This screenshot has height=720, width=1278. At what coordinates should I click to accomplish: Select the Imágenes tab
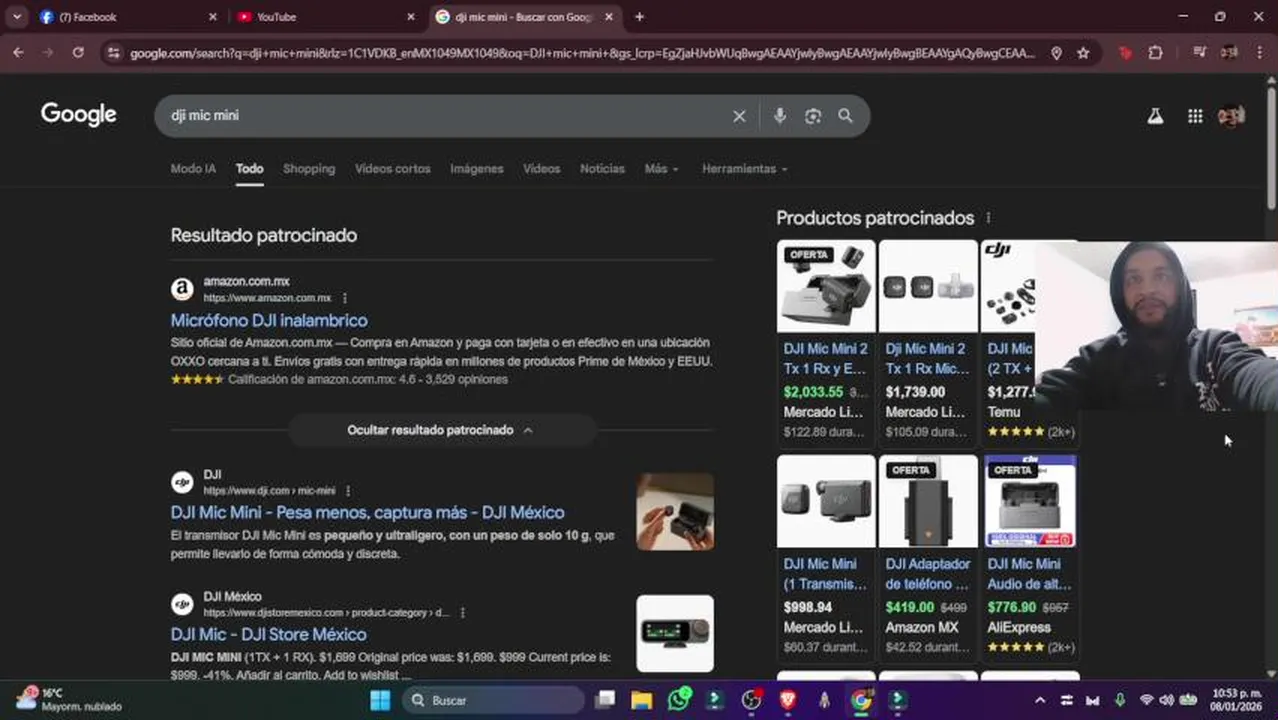point(477,169)
